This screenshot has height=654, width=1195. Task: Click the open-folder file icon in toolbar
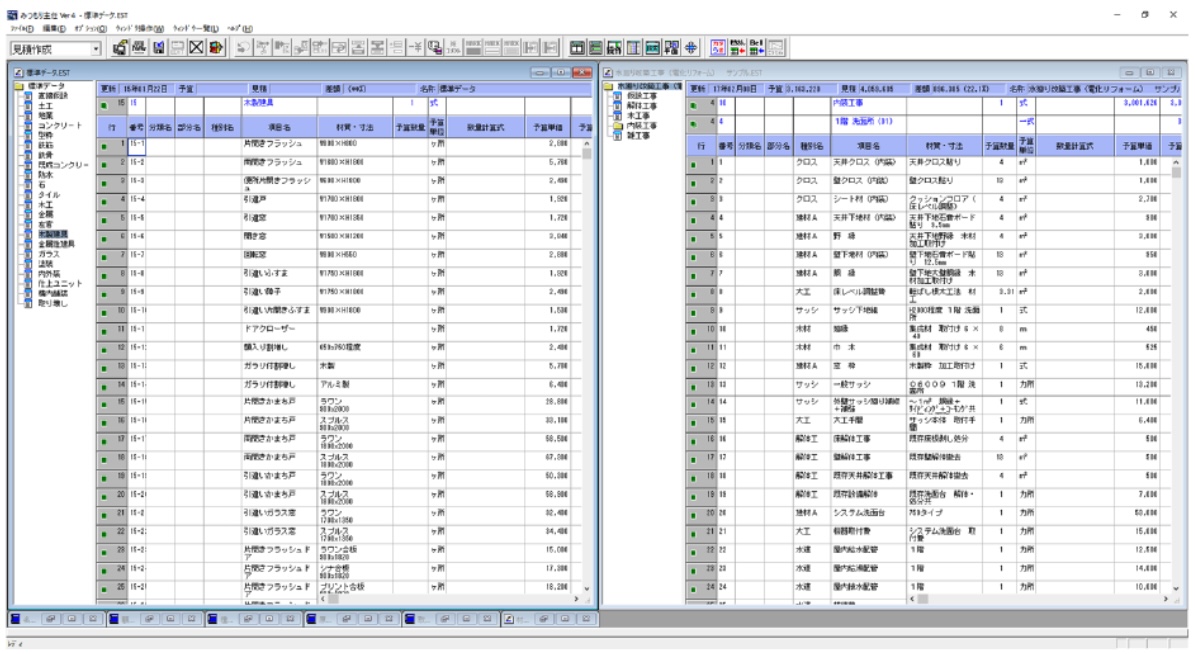[x=120, y=48]
